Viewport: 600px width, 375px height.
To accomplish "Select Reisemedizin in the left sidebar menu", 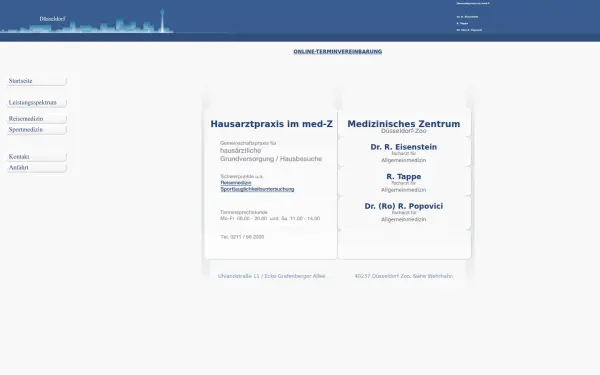I will (x=37, y=119).
